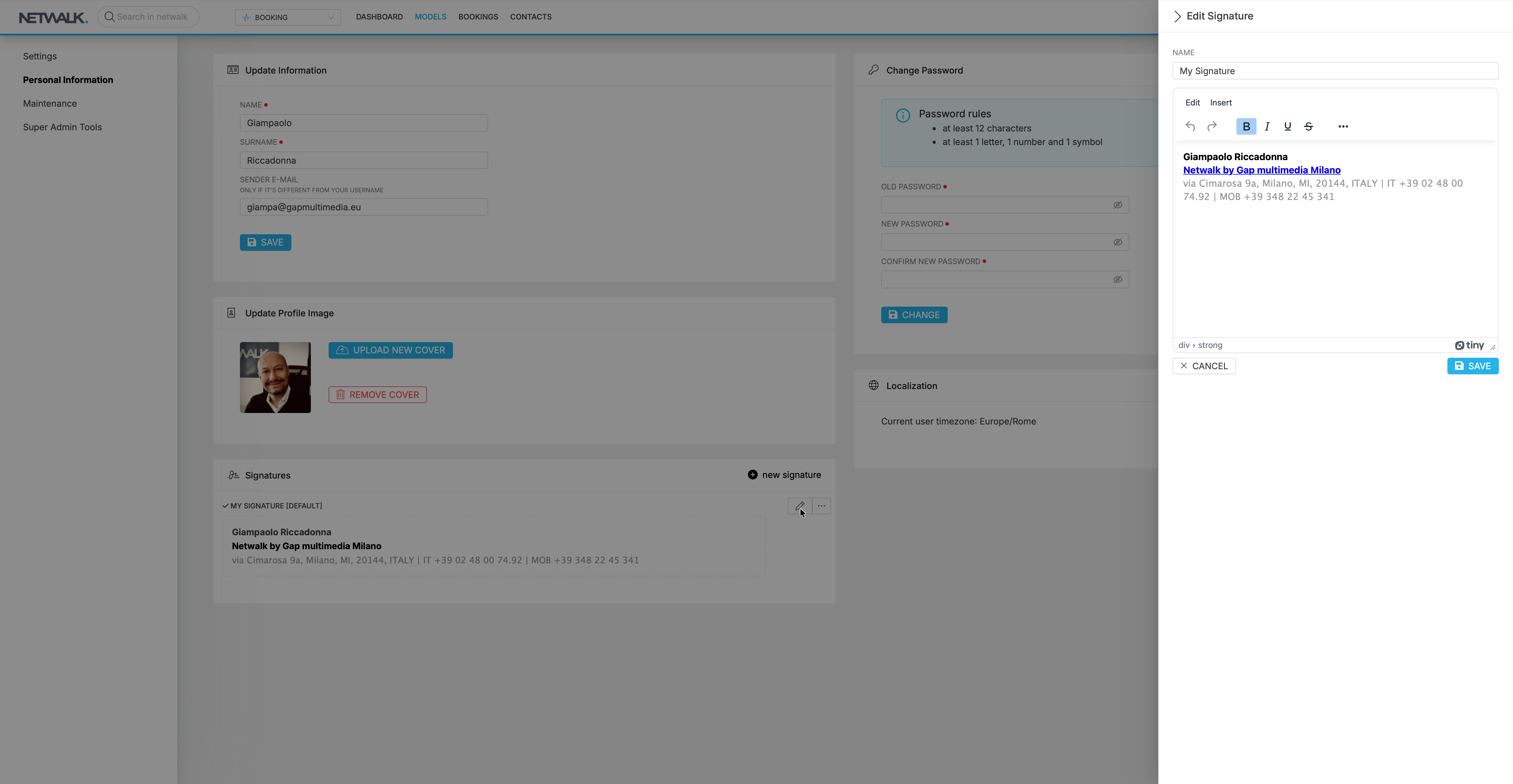1513x784 pixels.
Task: Show the old password text
Action: [x=1117, y=205]
